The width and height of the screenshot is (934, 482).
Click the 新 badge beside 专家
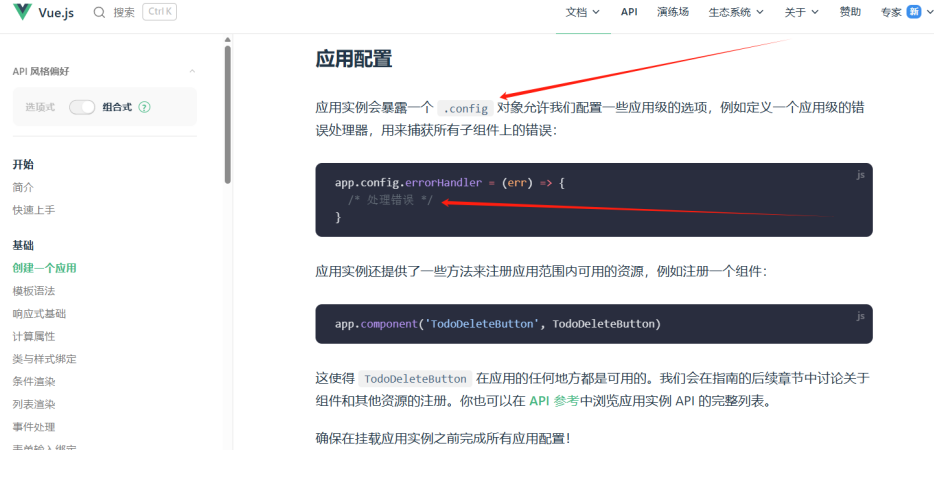point(914,12)
